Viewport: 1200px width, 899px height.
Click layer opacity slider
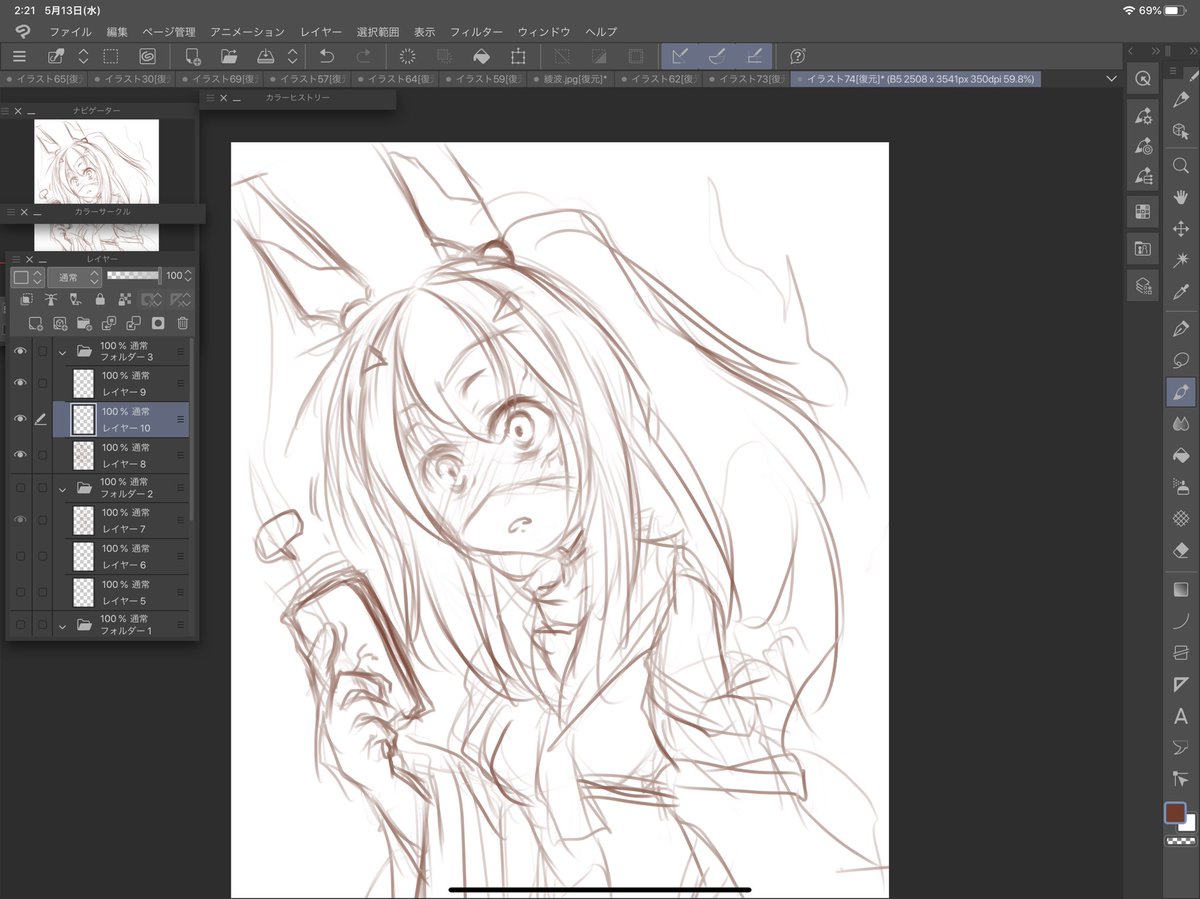133,275
